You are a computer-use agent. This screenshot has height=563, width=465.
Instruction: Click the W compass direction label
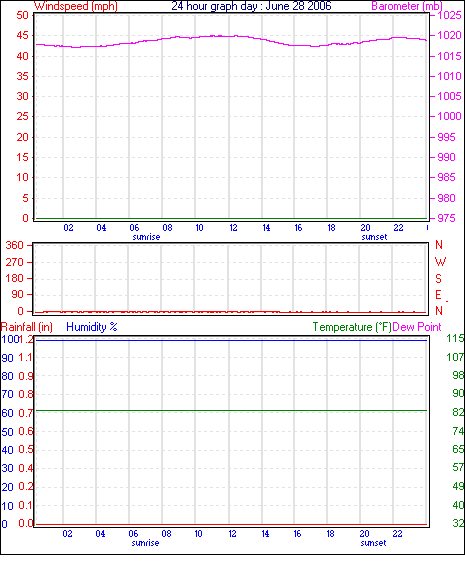click(440, 262)
